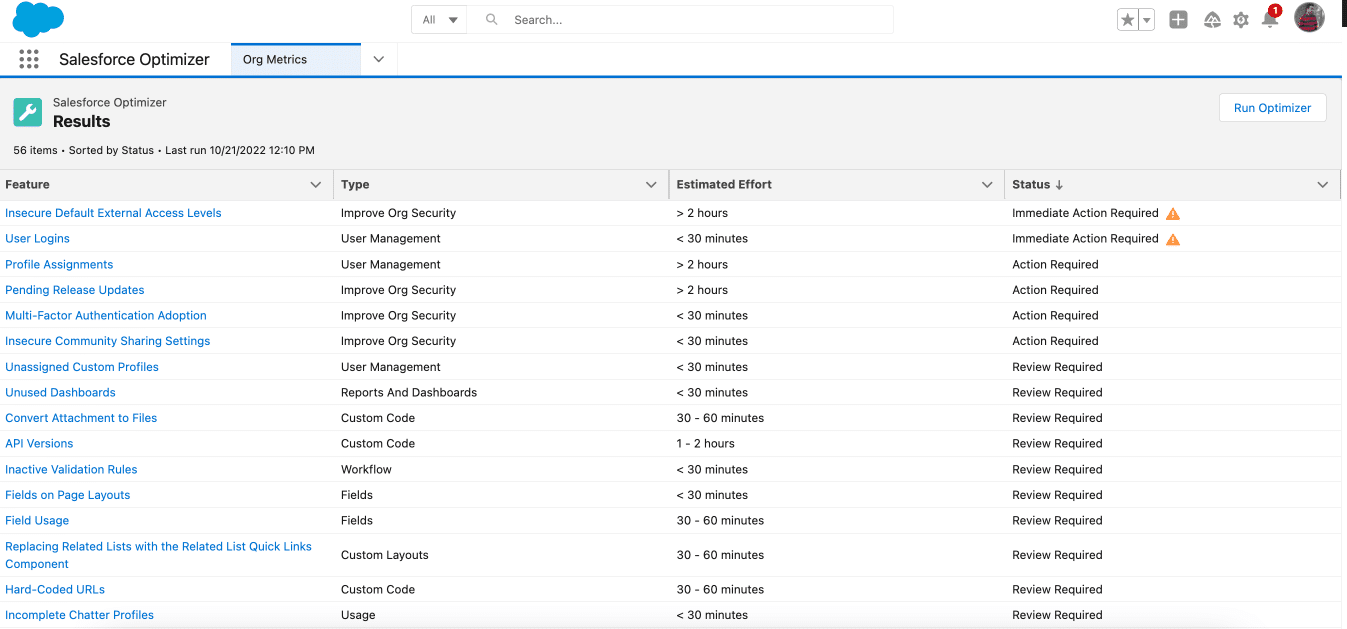Open the User Logins feature link
The height and width of the screenshot is (629, 1347).
[x=37, y=239]
